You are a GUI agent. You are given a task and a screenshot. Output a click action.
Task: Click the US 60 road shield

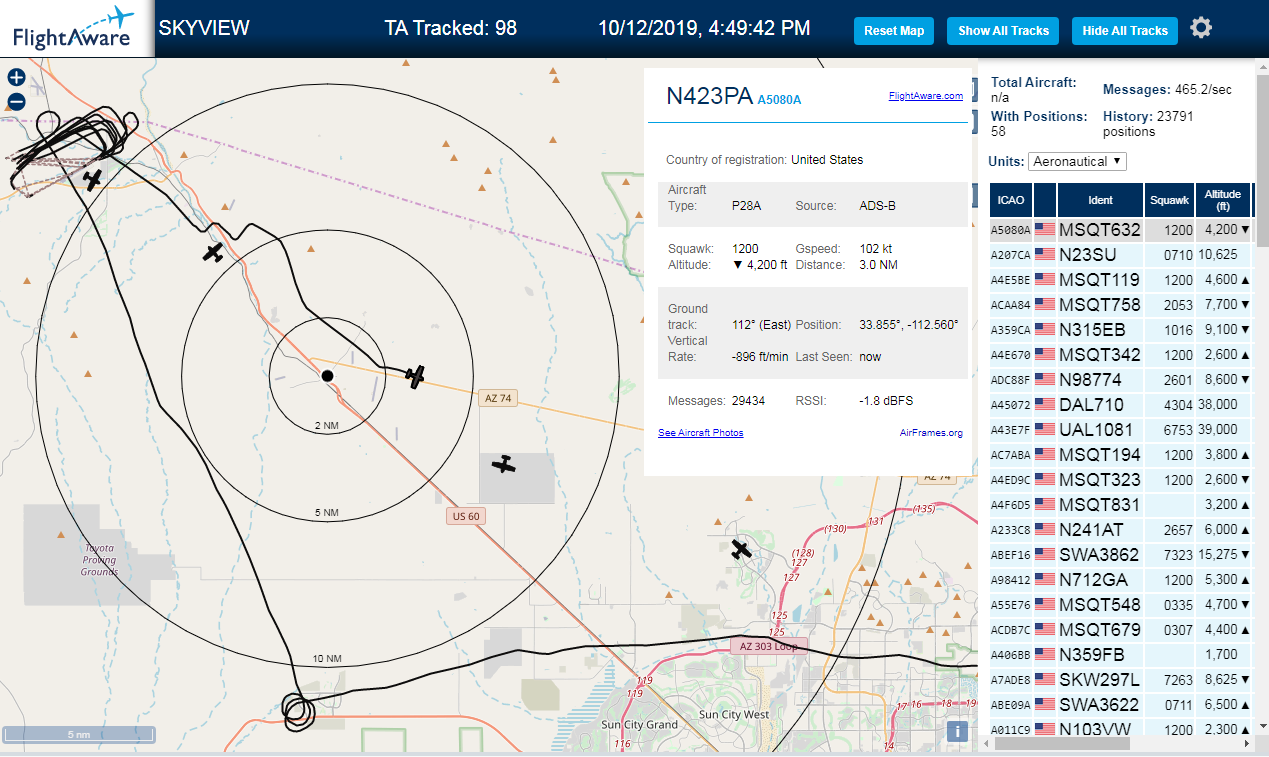466,517
